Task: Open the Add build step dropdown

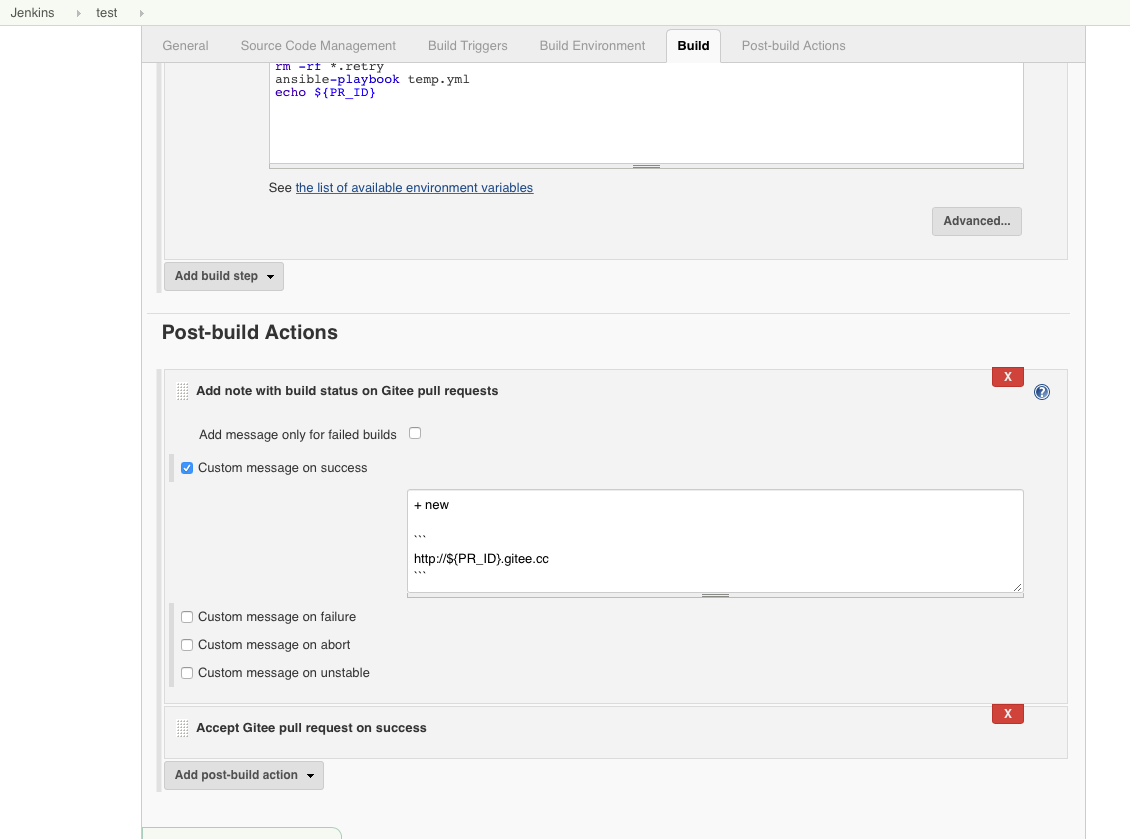Action: [x=224, y=276]
